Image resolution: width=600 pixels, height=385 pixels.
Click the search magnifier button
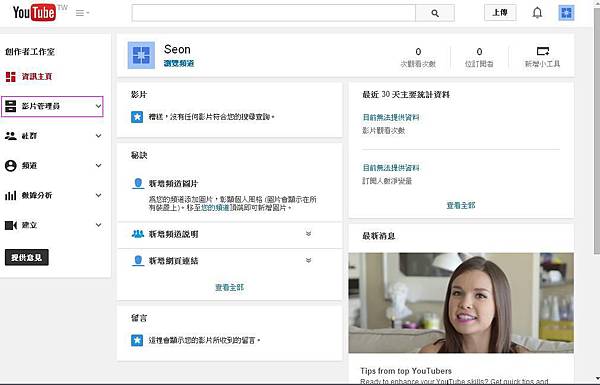point(435,13)
